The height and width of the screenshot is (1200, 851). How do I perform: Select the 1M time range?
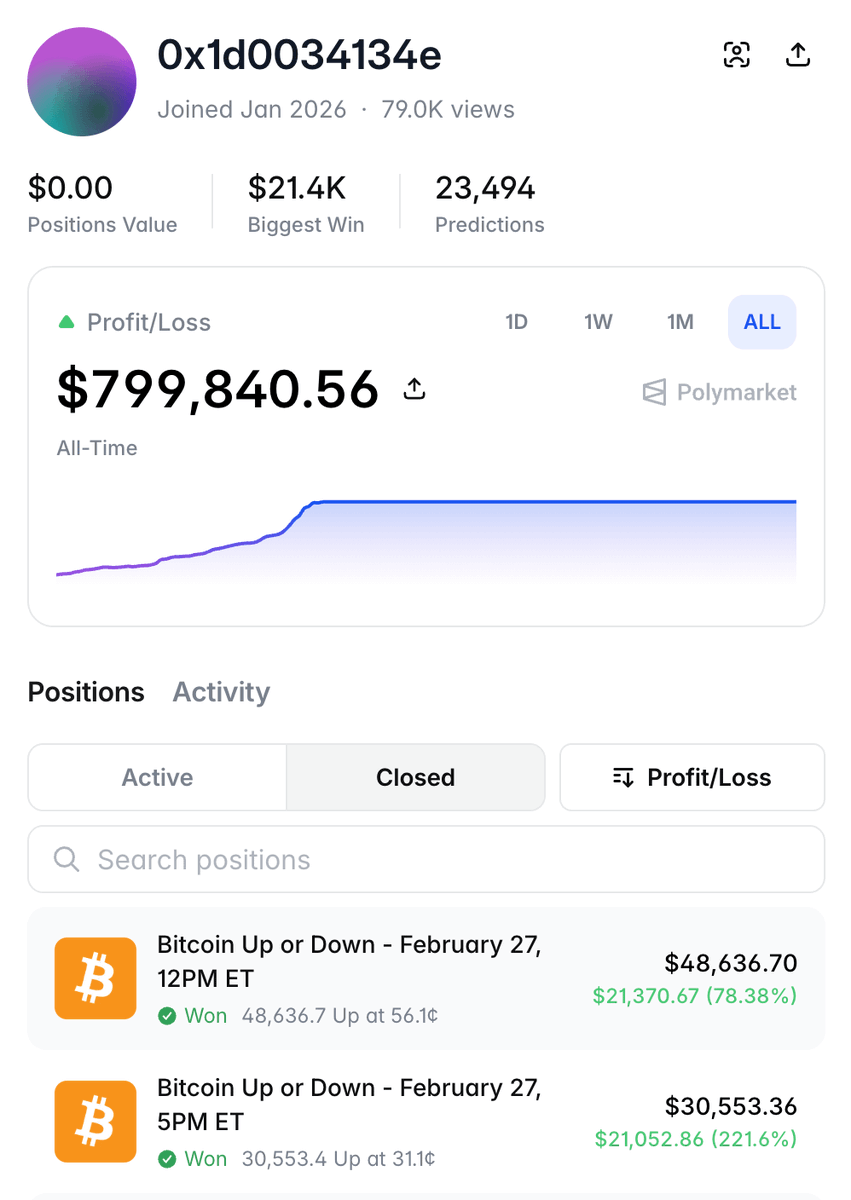(680, 322)
